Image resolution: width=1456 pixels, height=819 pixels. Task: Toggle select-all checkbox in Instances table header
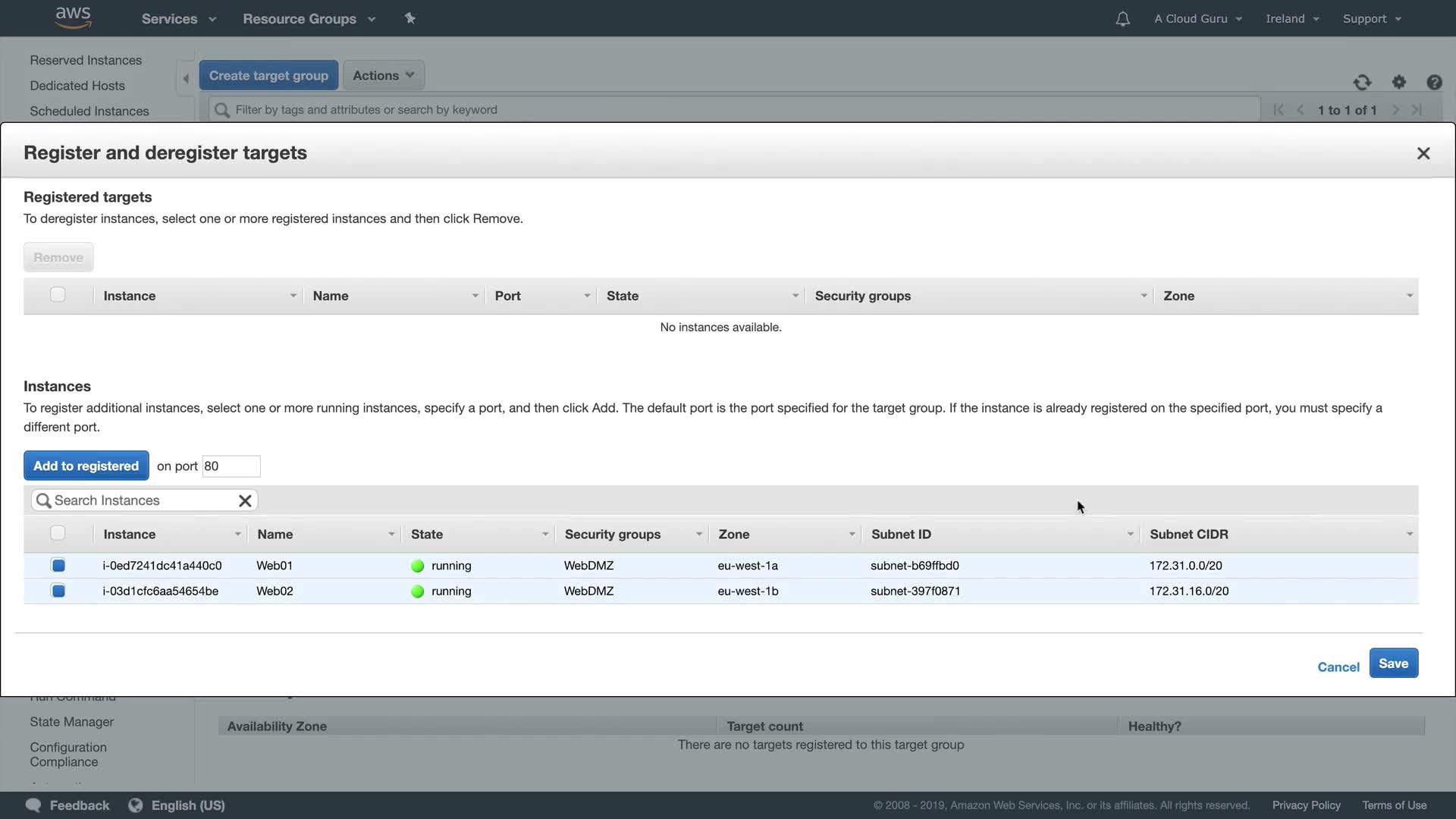(58, 534)
